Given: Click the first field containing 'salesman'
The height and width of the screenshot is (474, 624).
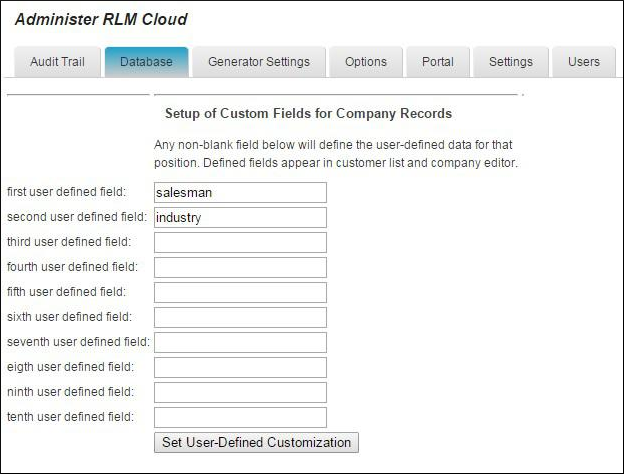Looking at the screenshot, I should (x=240, y=192).
